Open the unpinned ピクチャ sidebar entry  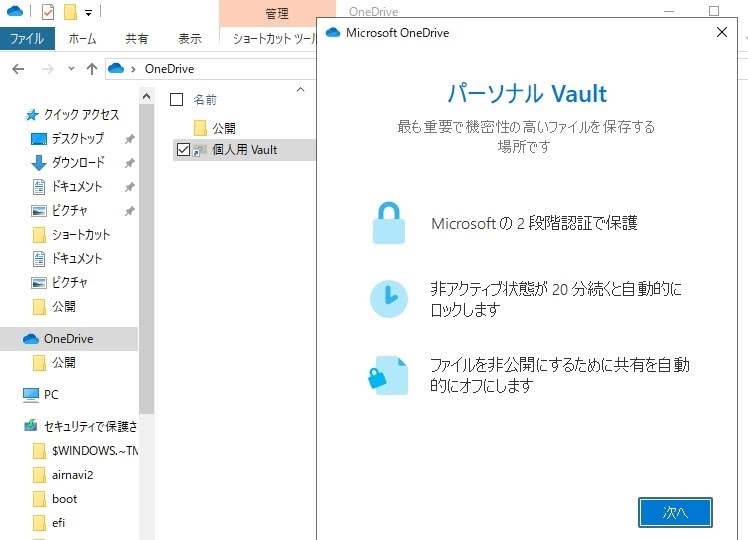pyautogui.click(x=70, y=282)
